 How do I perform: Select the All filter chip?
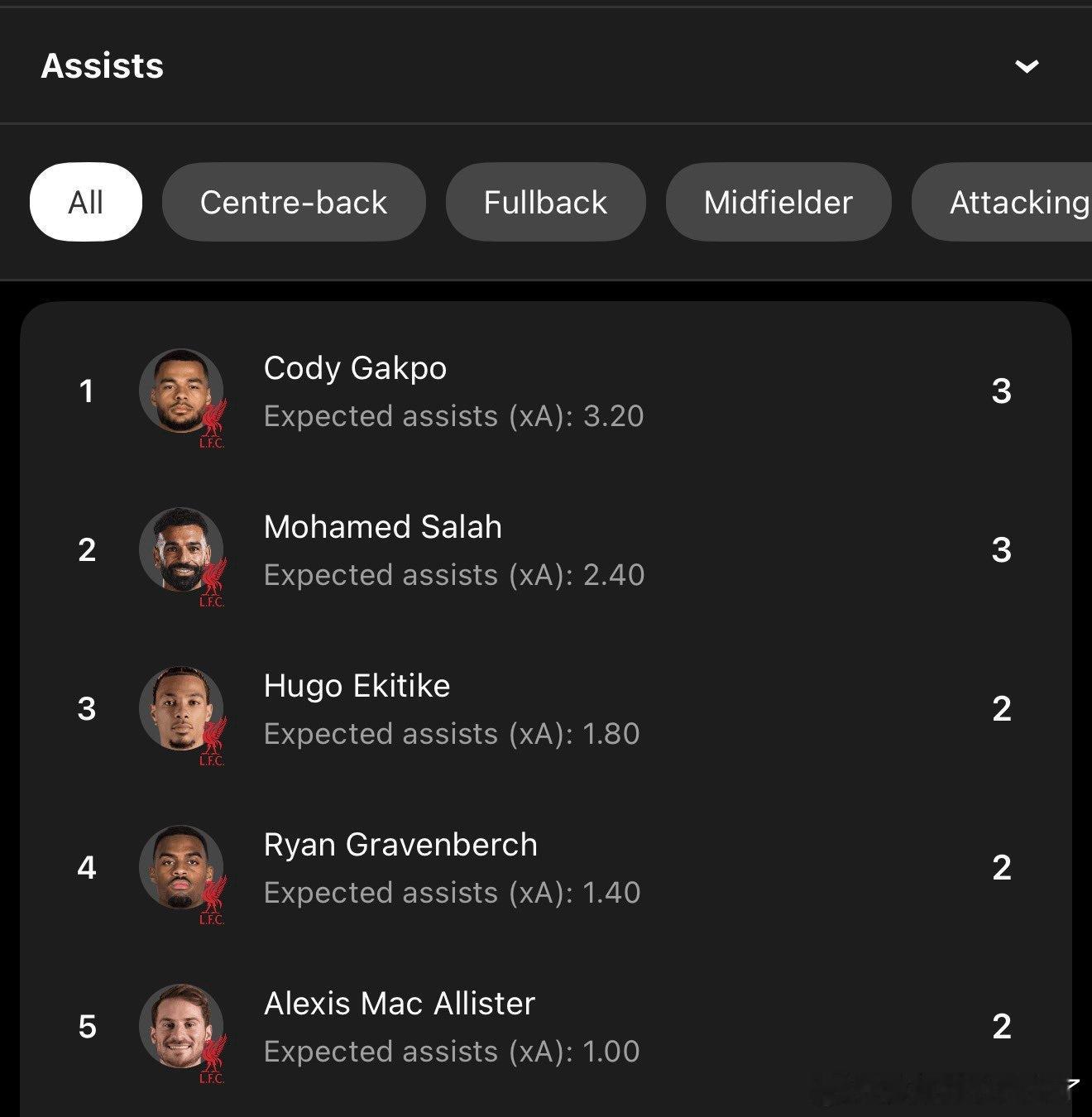click(86, 202)
